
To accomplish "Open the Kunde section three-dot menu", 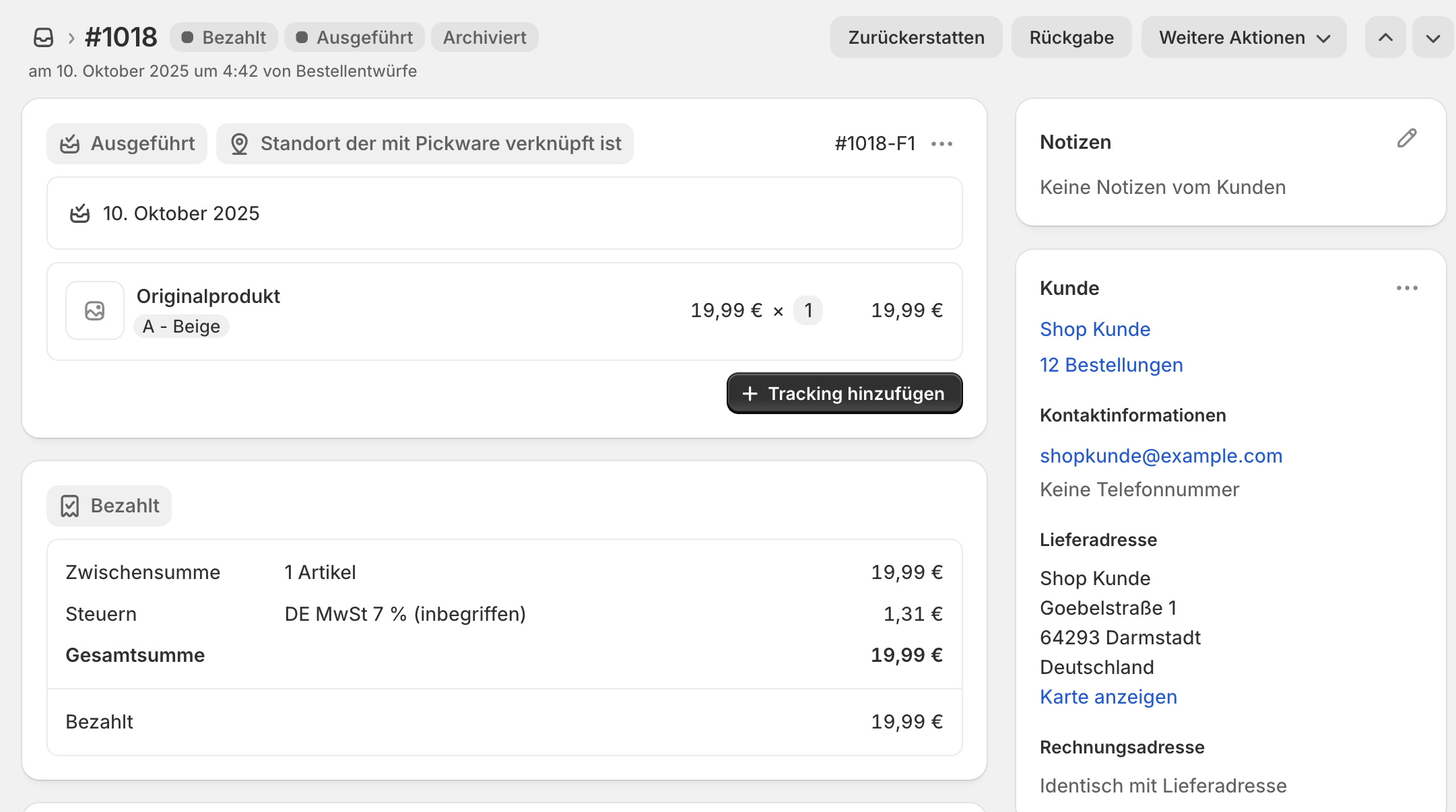I will pos(1406,288).
